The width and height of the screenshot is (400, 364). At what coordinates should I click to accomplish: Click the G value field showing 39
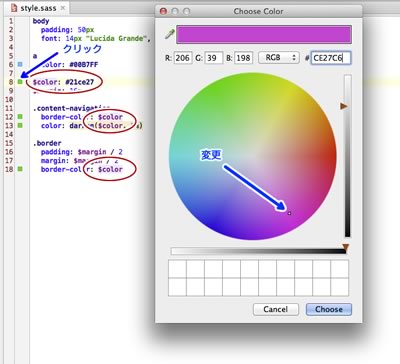214,58
